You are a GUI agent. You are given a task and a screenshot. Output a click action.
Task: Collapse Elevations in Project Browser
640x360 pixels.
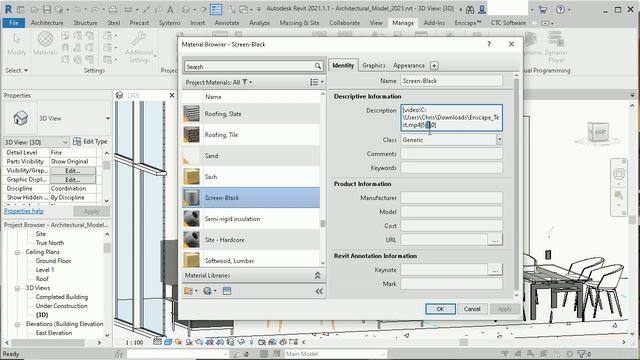pyautogui.click(x=18, y=324)
